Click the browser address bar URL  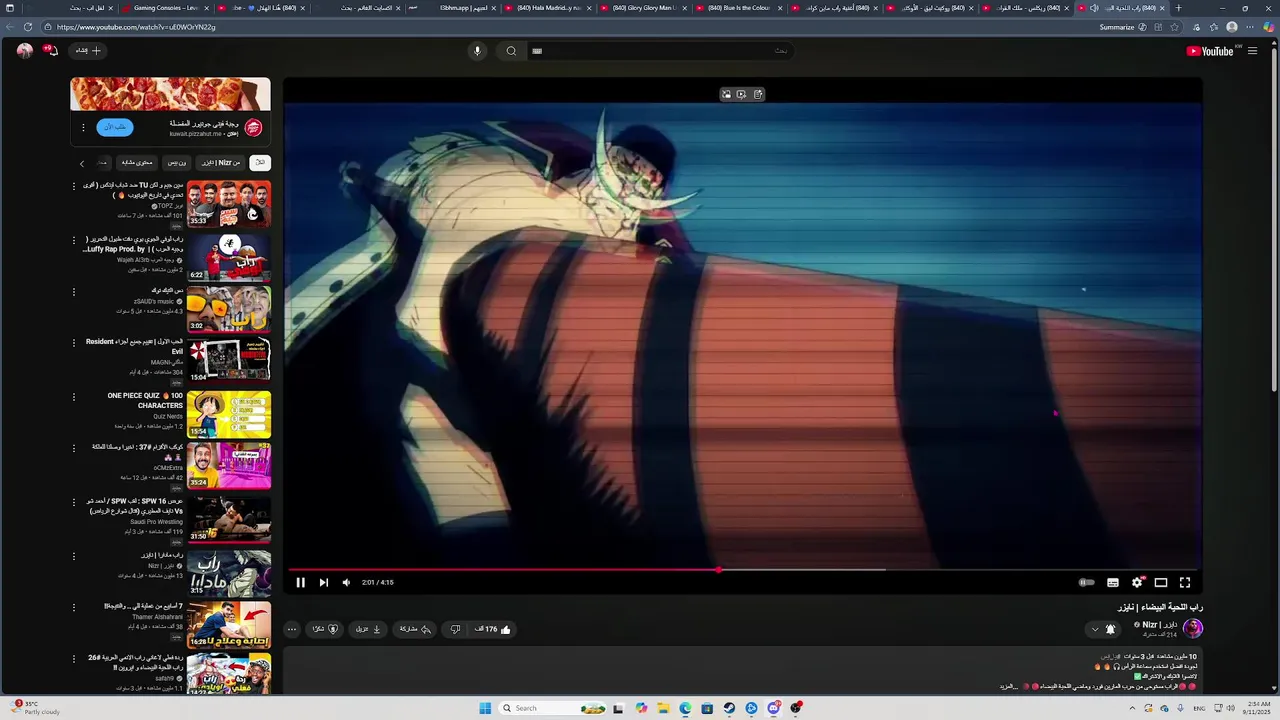point(137,27)
